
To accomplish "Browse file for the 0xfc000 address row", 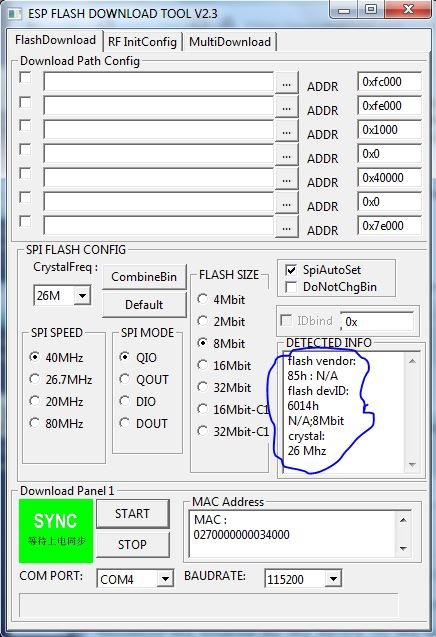I will coord(286,84).
